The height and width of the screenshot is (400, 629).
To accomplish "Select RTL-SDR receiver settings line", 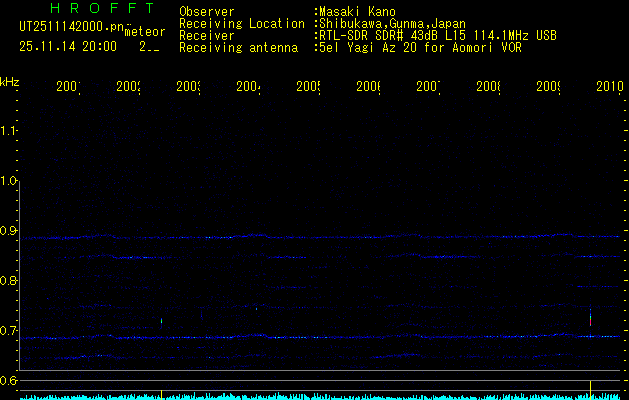I will 438,35.
